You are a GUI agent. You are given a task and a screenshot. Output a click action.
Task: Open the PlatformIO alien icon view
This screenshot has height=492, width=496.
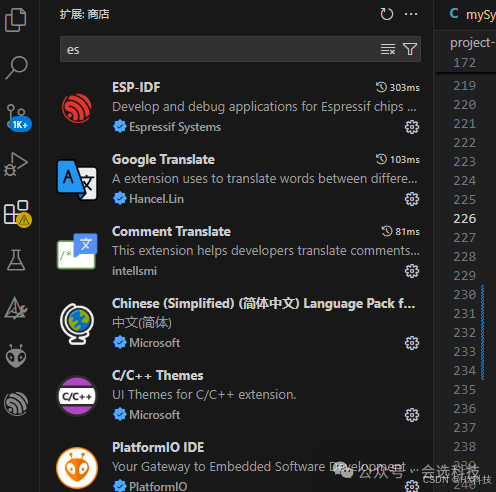16,356
